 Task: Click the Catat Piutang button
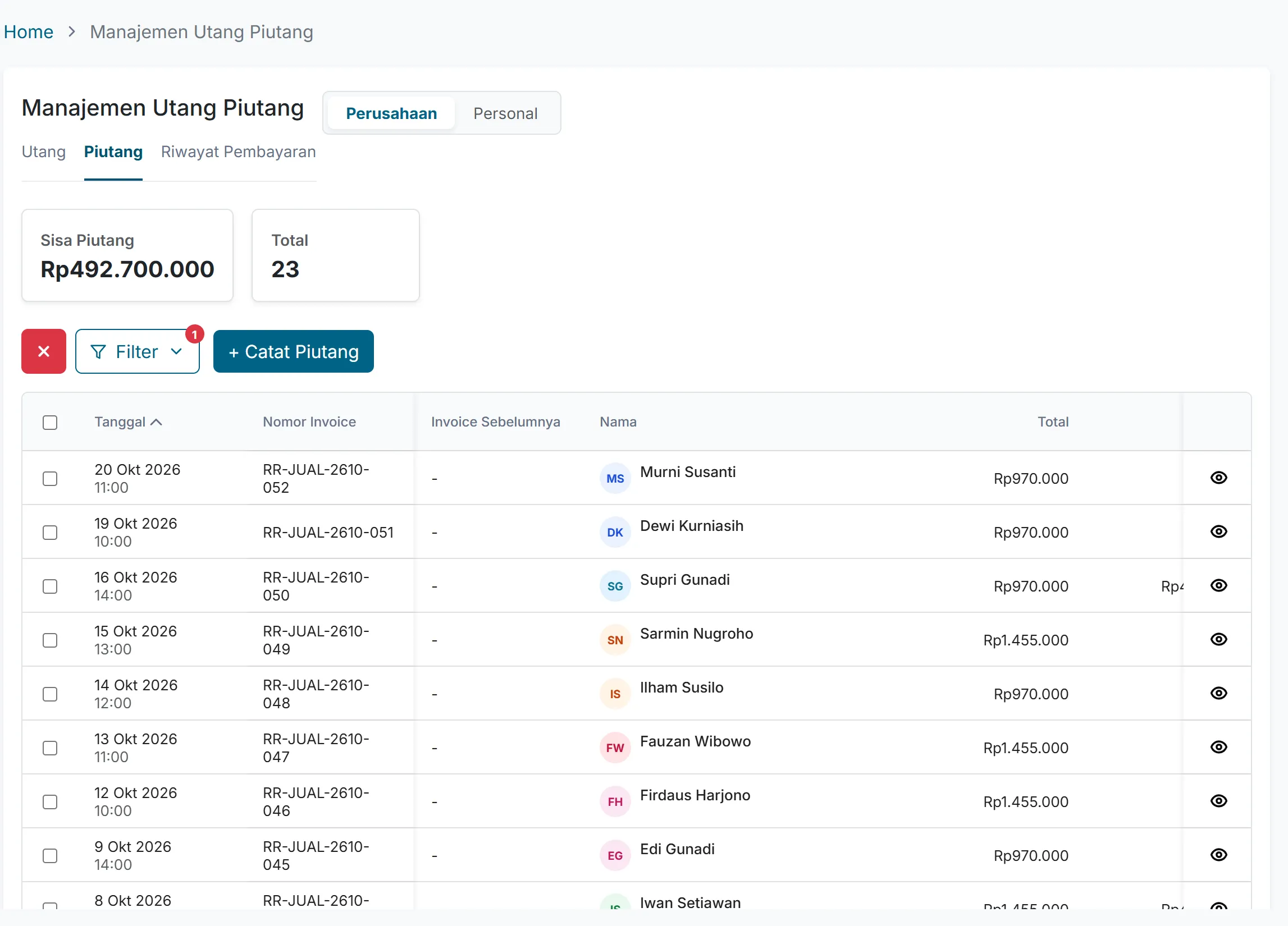(294, 351)
